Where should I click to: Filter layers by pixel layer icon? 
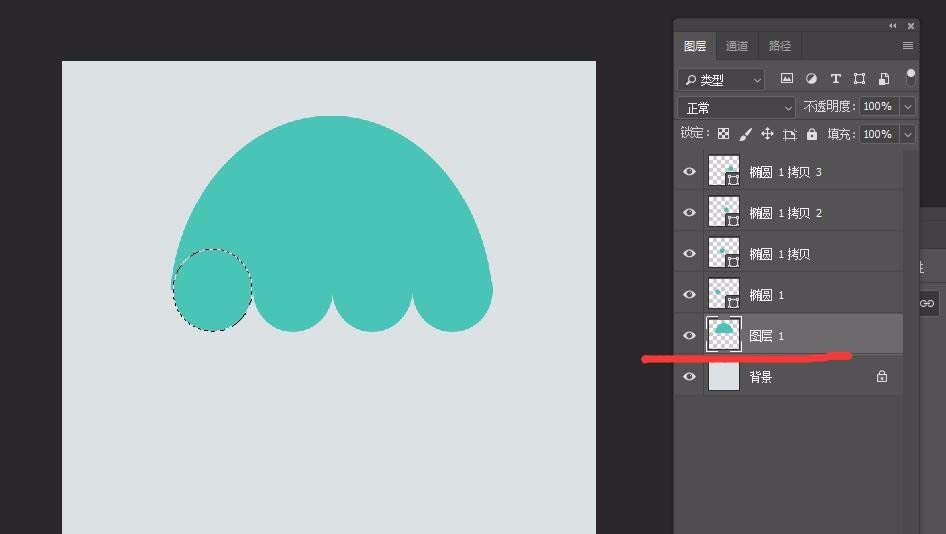coord(787,79)
